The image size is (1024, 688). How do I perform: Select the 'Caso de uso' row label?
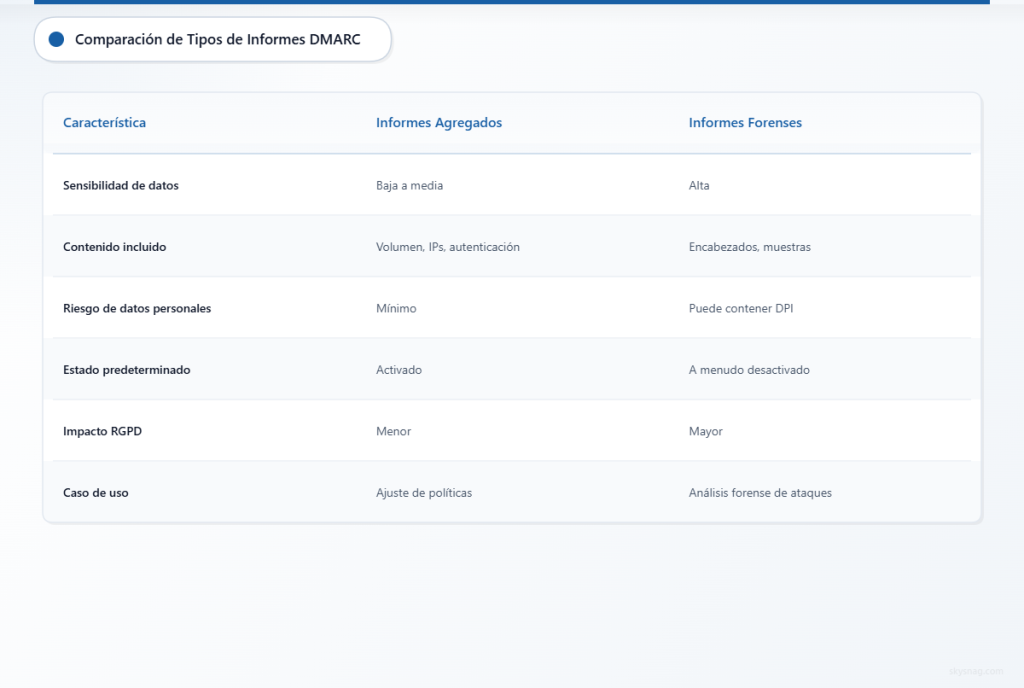coord(95,493)
